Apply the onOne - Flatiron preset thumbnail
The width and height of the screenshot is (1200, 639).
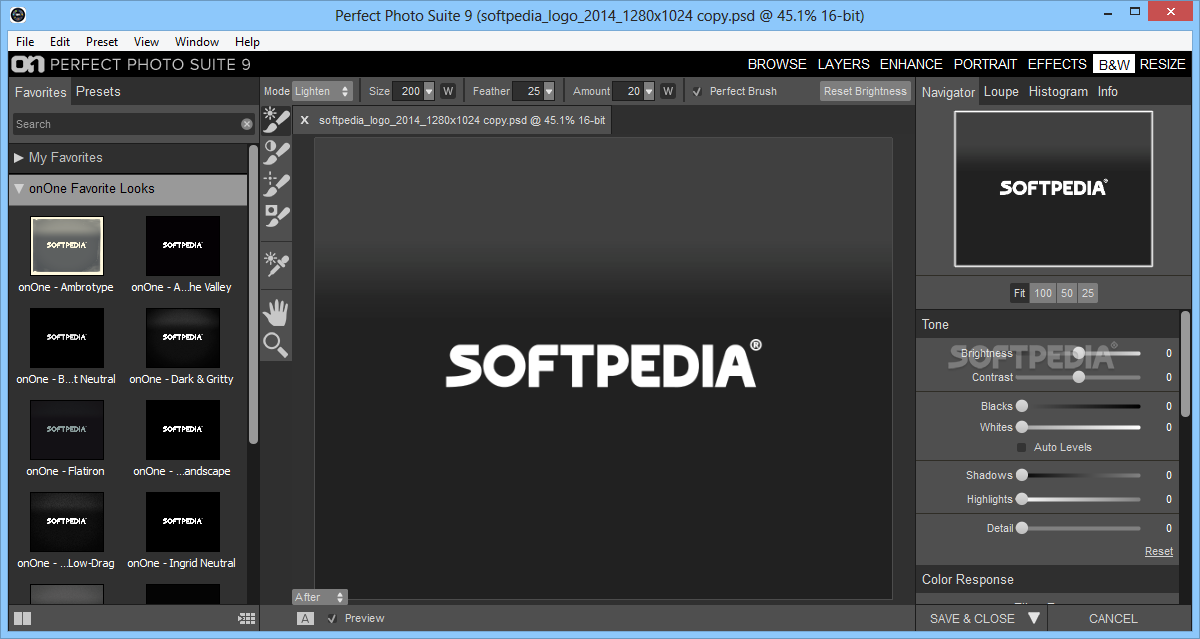coord(67,430)
